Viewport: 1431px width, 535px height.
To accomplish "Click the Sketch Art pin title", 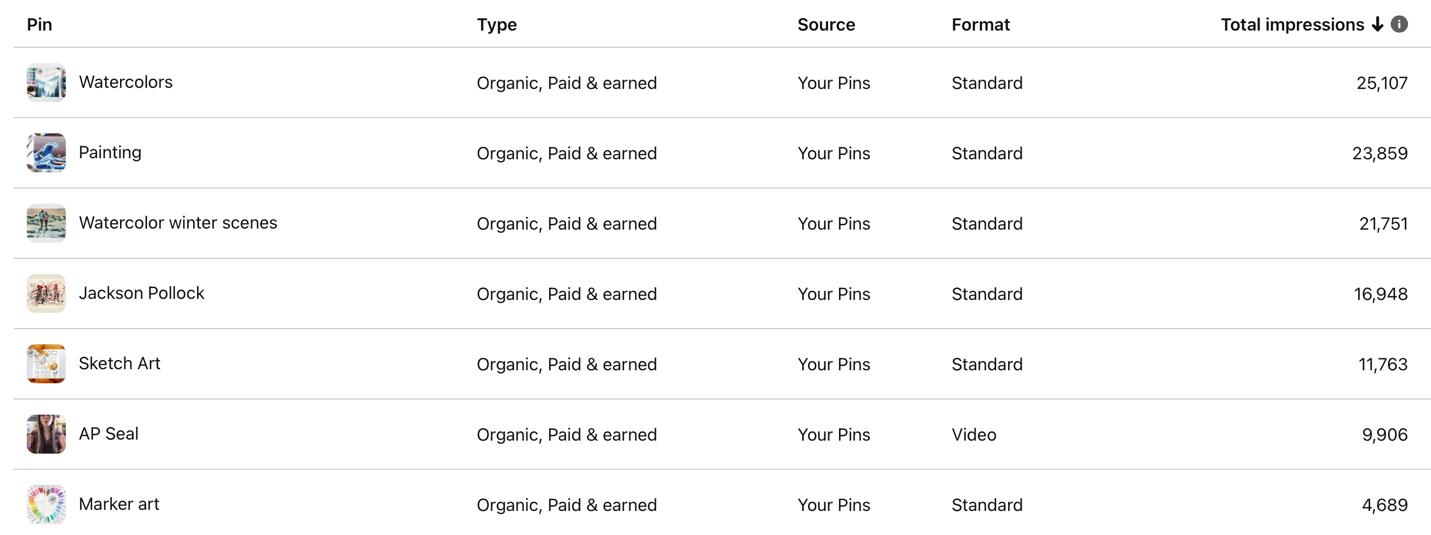I will click(x=120, y=363).
